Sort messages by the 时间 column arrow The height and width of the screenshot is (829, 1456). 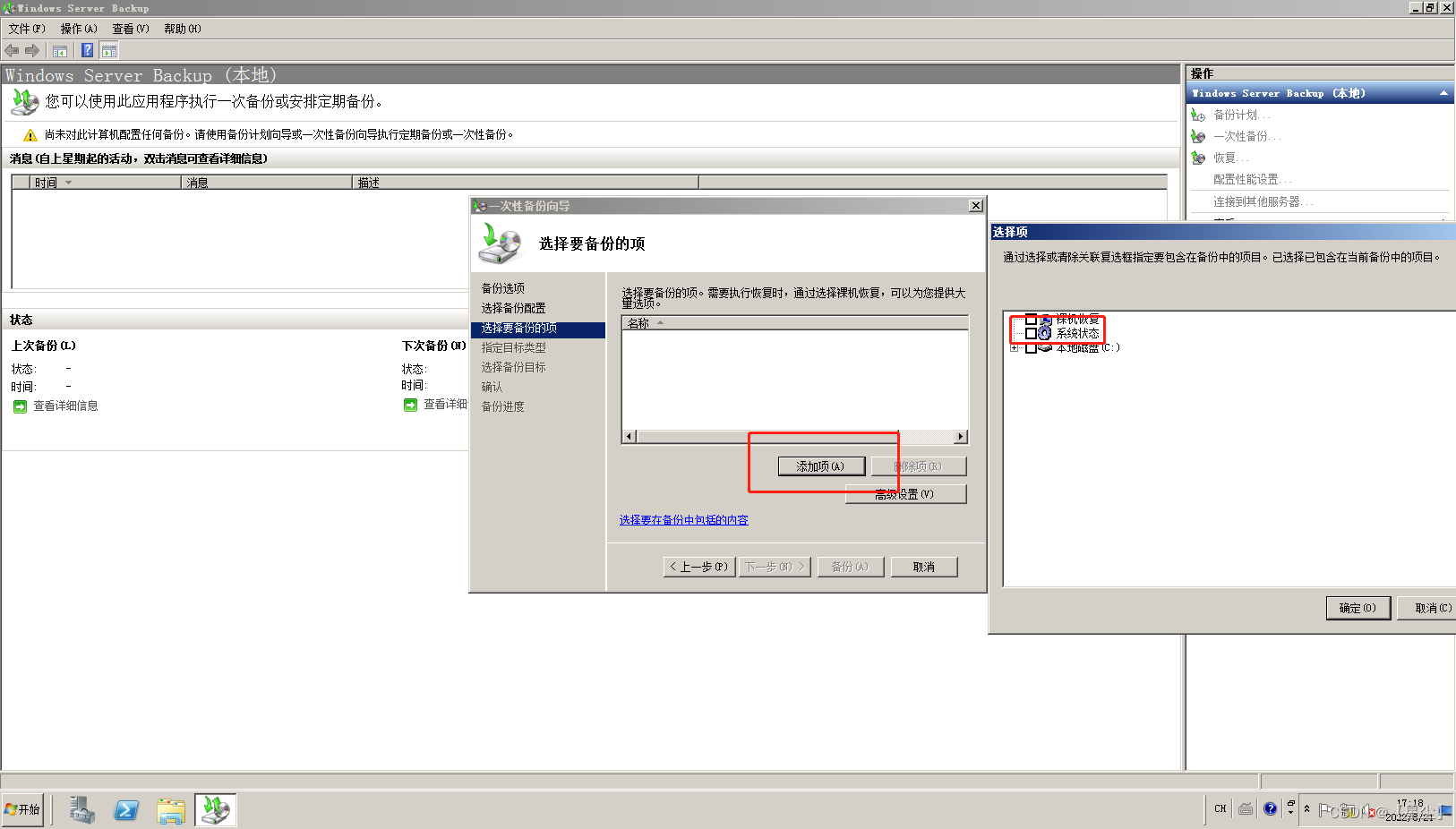[x=68, y=183]
